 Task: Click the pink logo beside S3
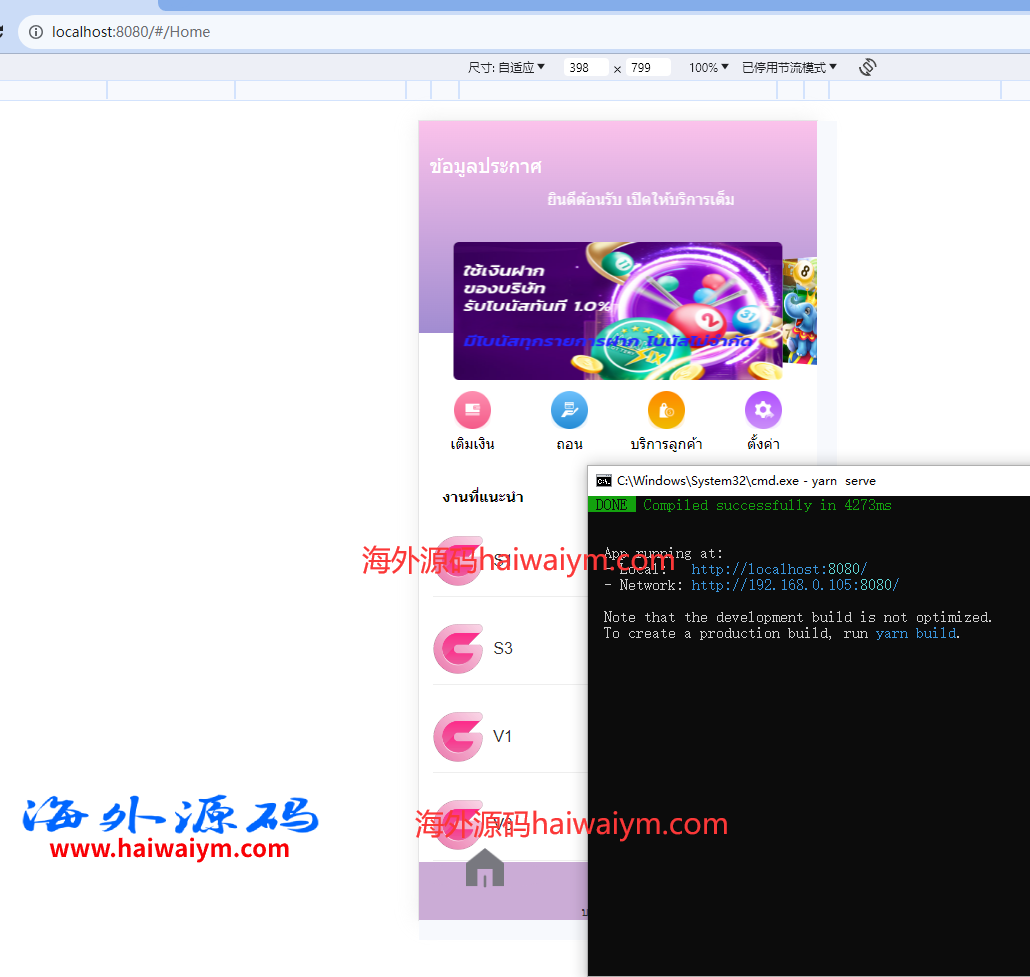(458, 648)
